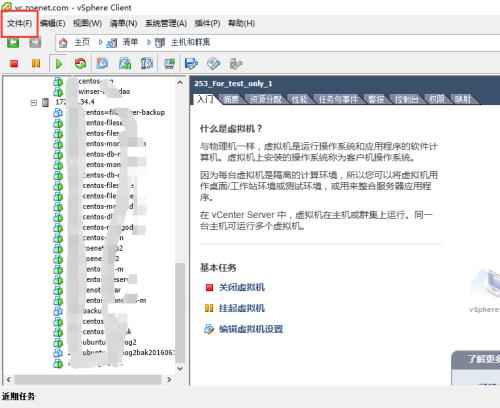
Task: Click the orange suspend toolbar button
Action: coord(36,63)
